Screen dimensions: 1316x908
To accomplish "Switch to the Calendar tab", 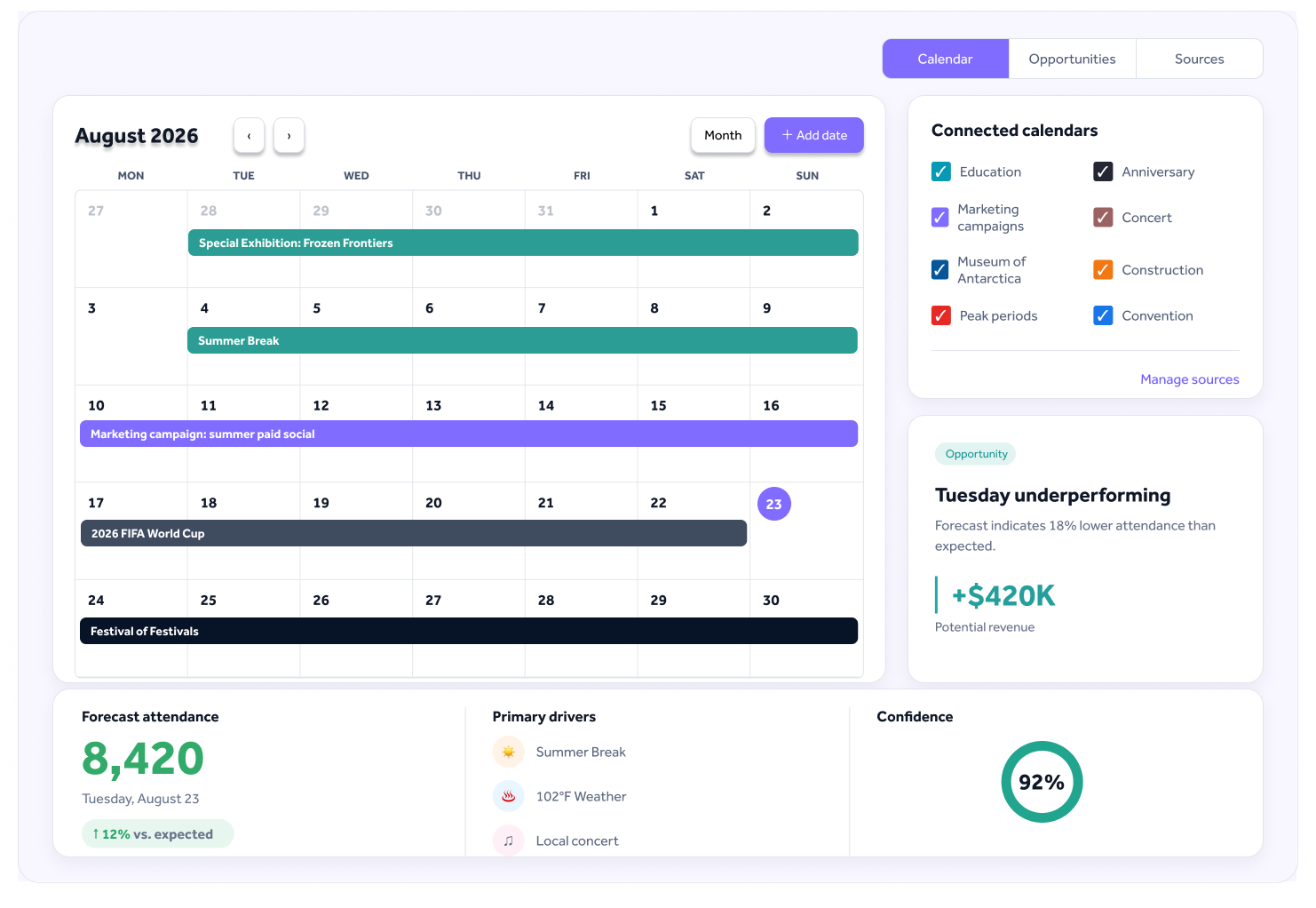I will click(x=945, y=59).
